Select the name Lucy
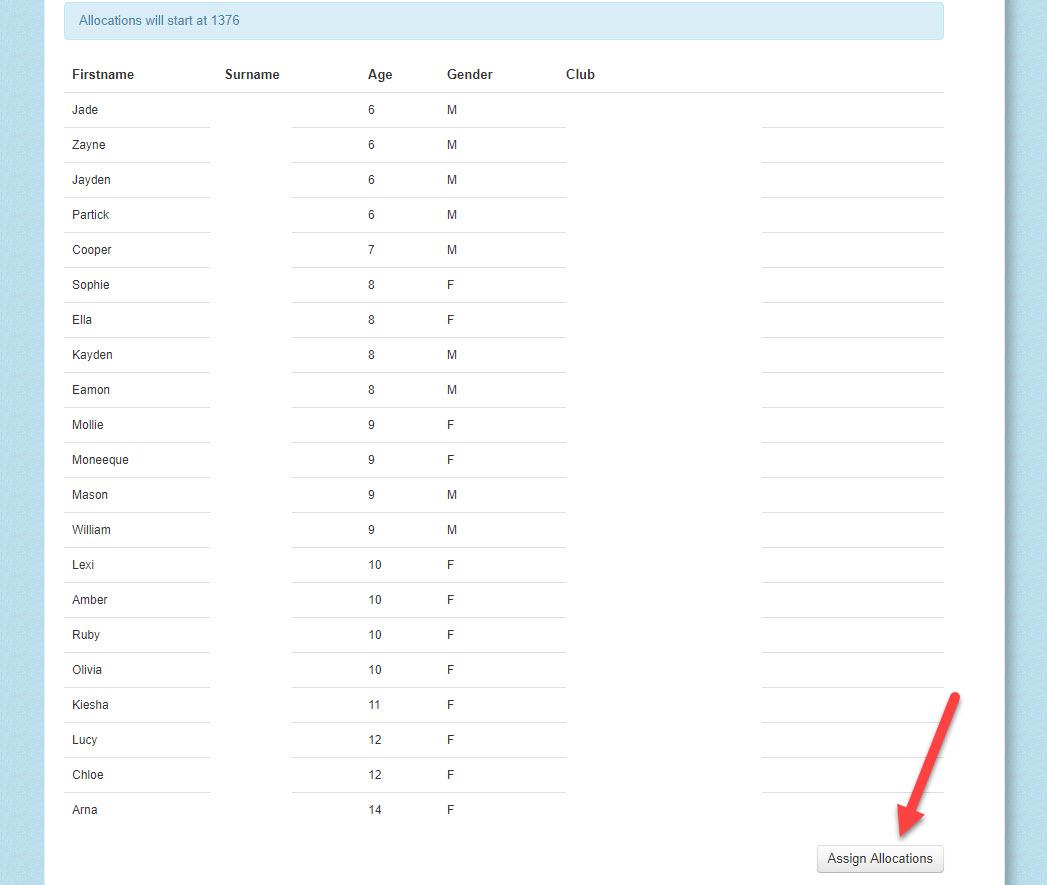Screen dimensions: 1047x885 coord(85,739)
